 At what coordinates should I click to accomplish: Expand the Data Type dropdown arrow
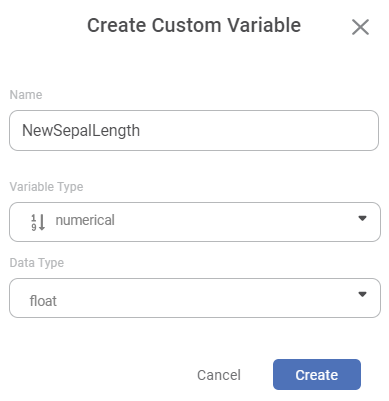[x=362, y=294]
